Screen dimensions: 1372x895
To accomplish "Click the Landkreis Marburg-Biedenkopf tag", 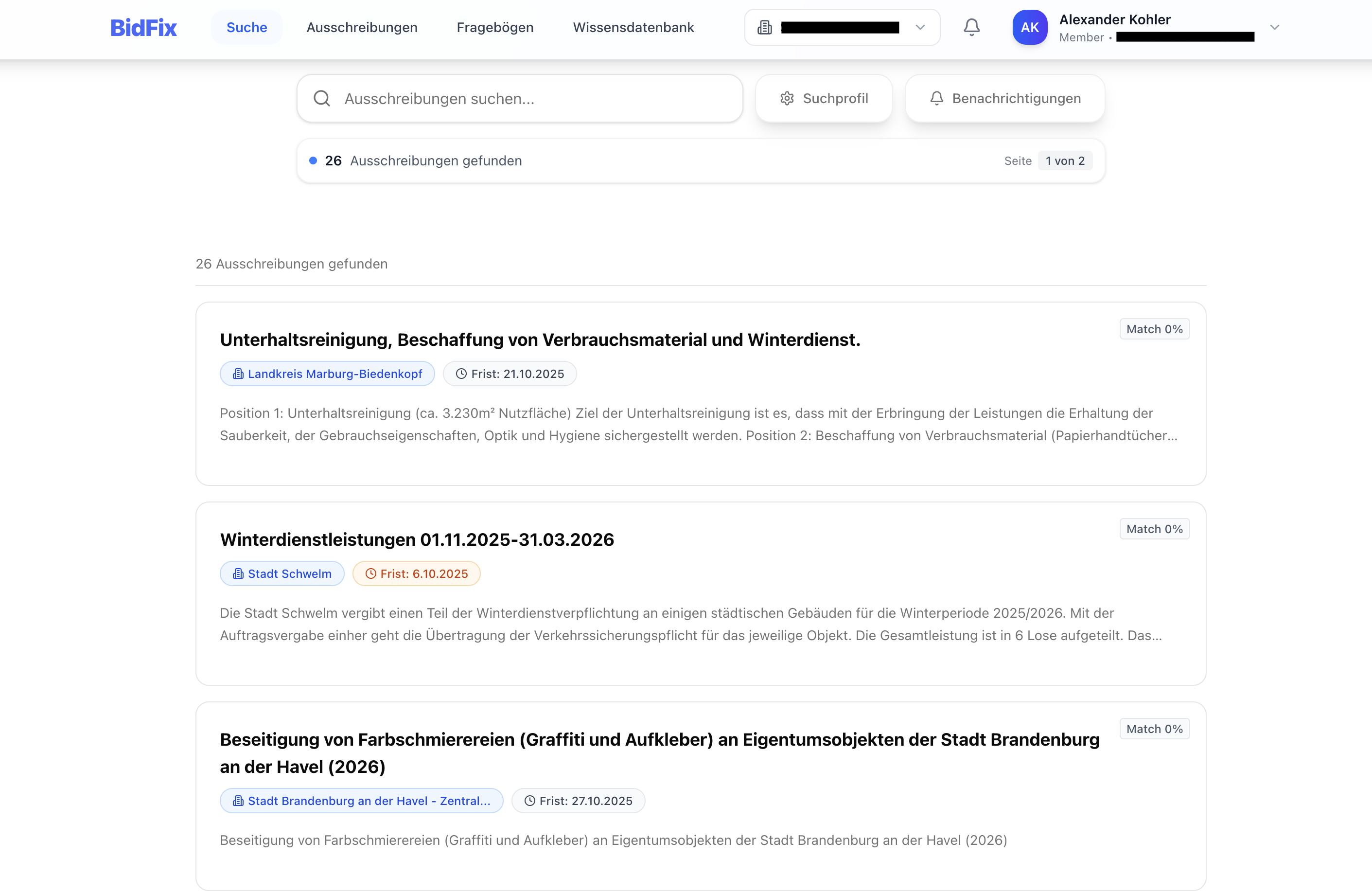I will pyautogui.click(x=327, y=374).
